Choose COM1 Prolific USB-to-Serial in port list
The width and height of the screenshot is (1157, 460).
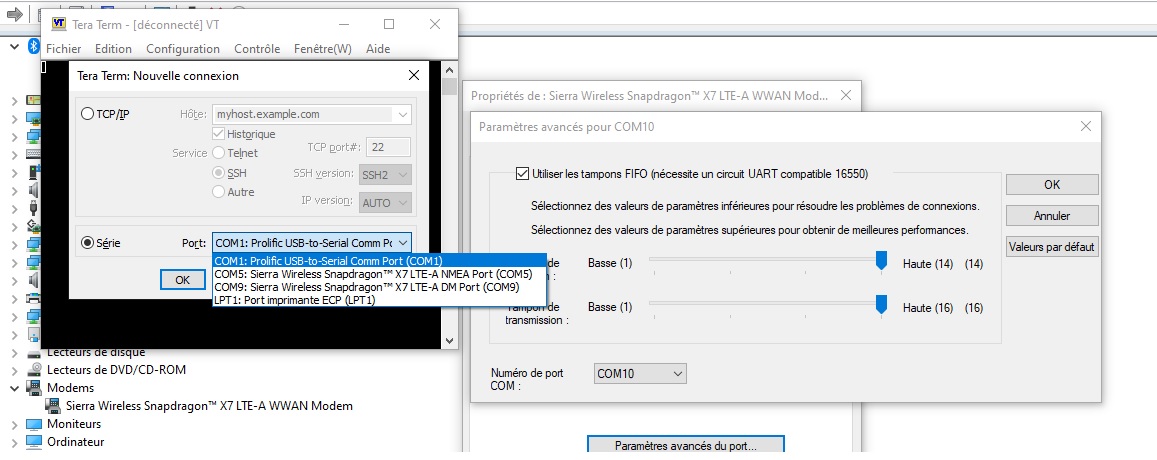[379, 260]
